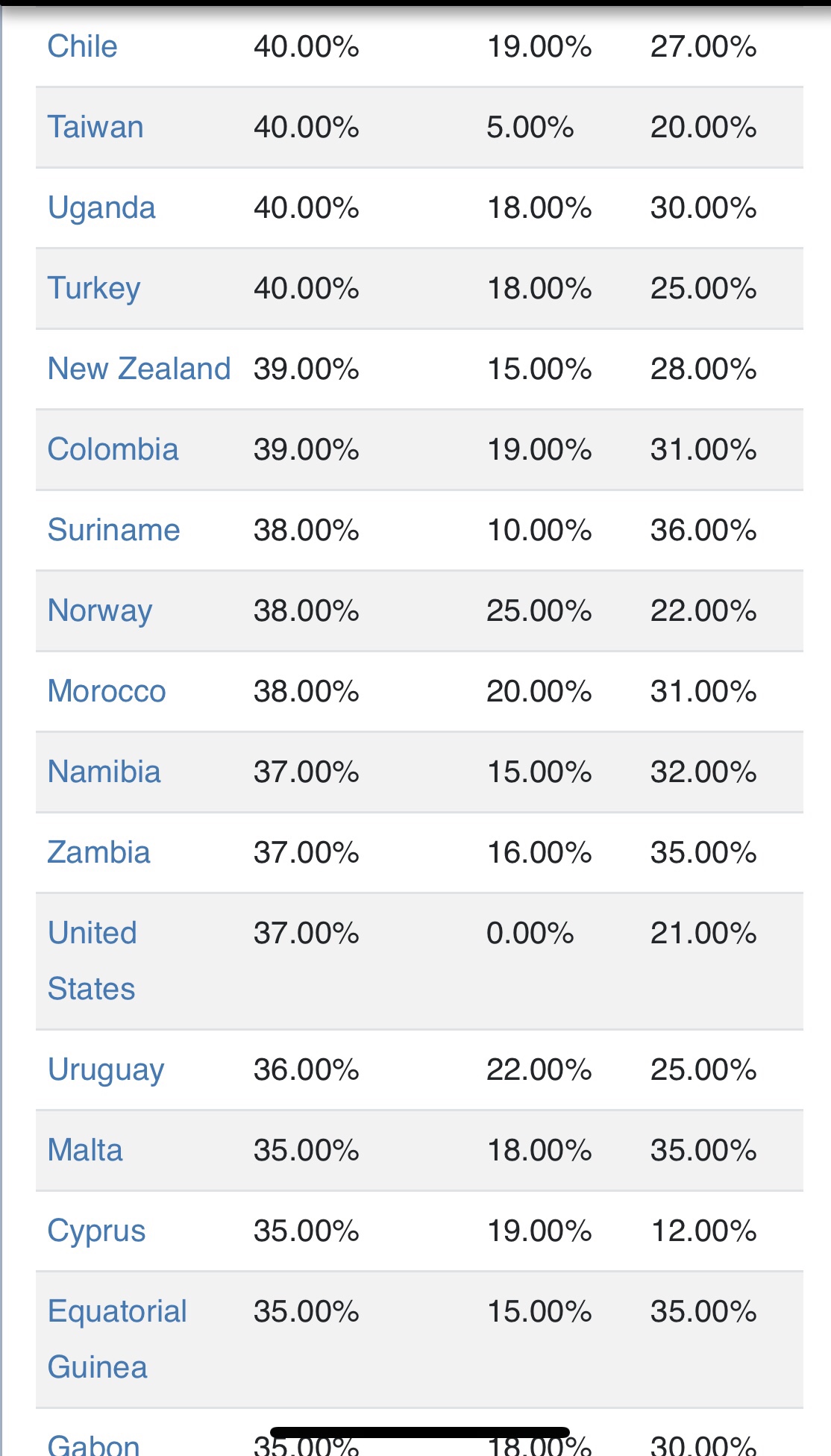831x1456 pixels.
Task: Click the 0.00% cell in United States row
Action: click(530, 933)
